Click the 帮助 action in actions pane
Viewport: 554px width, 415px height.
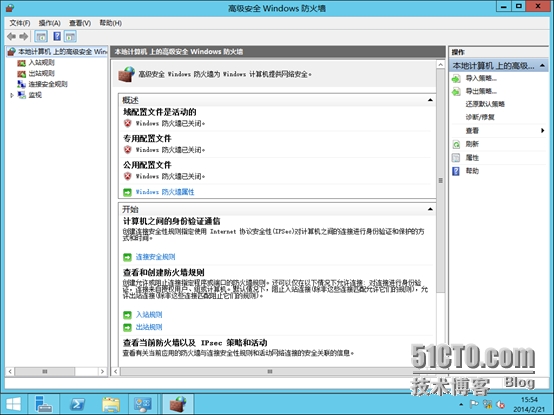tap(472, 171)
